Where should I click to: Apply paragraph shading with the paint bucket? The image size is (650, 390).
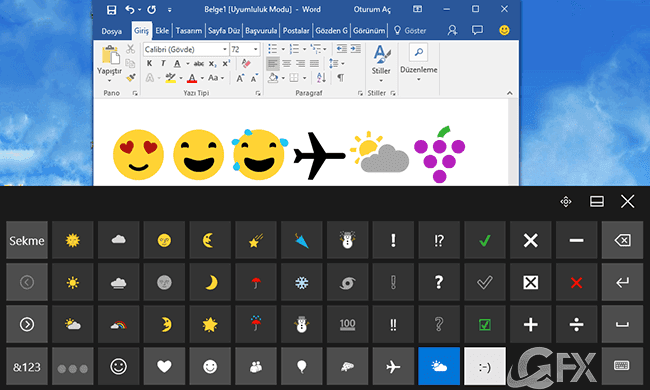(273, 78)
